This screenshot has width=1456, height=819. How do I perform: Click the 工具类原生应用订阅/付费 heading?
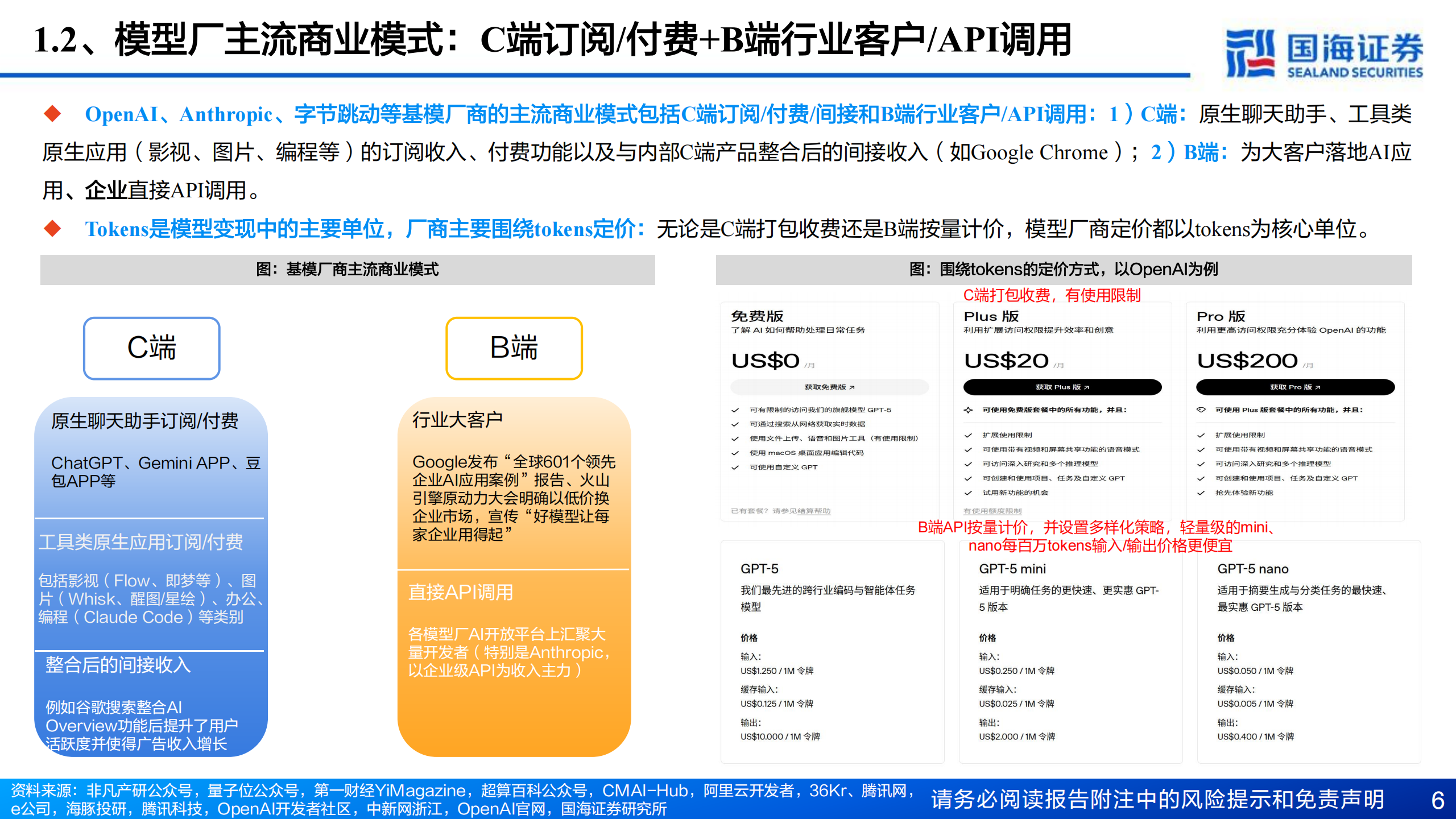pyautogui.click(x=140, y=542)
